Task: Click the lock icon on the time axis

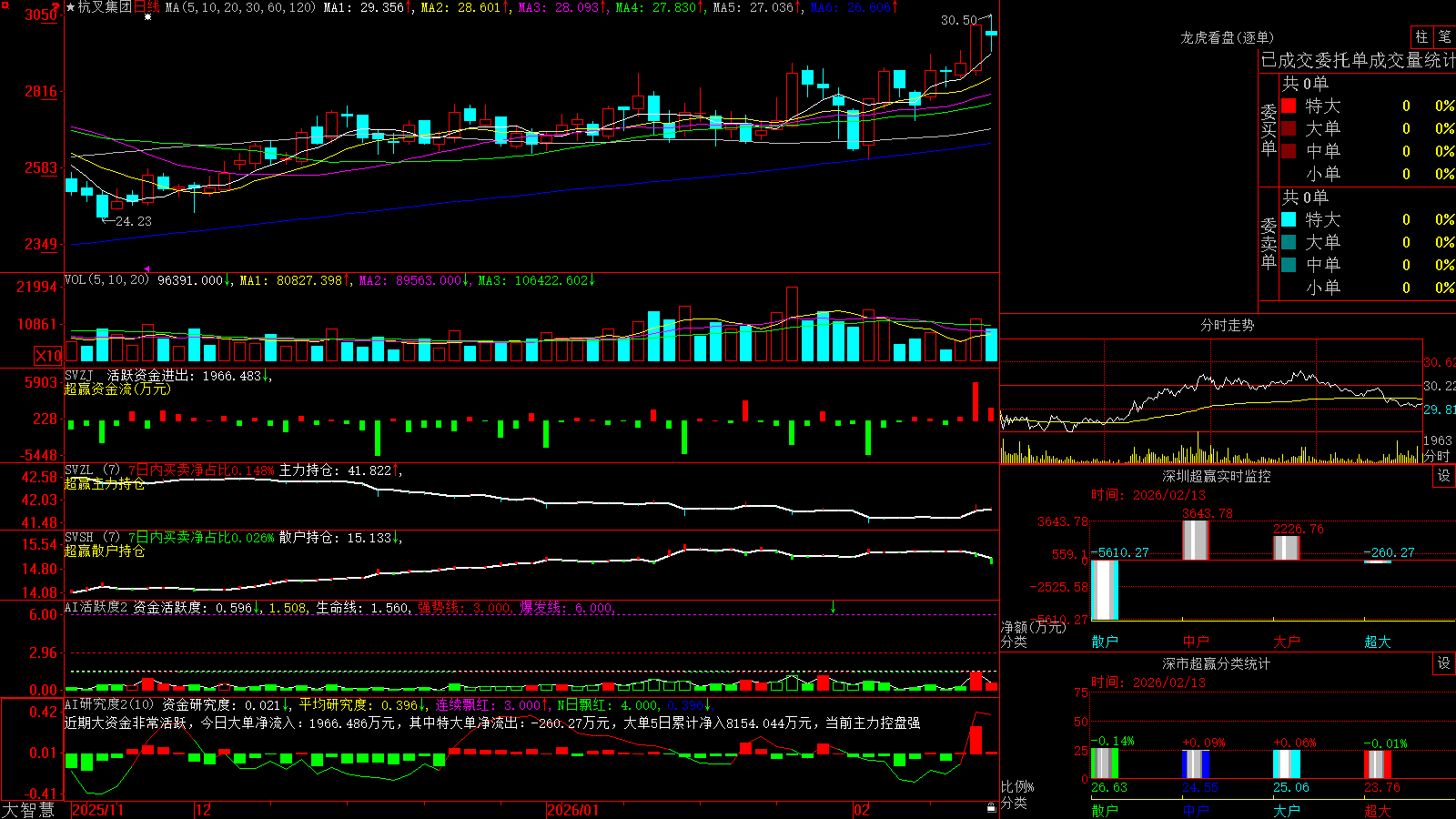Action: 992,808
